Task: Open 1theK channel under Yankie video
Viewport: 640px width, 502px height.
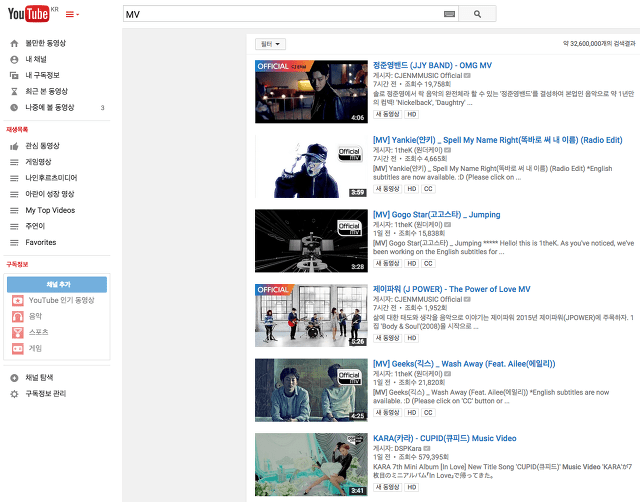Action: pyautogui.click(x=418, y=150)
